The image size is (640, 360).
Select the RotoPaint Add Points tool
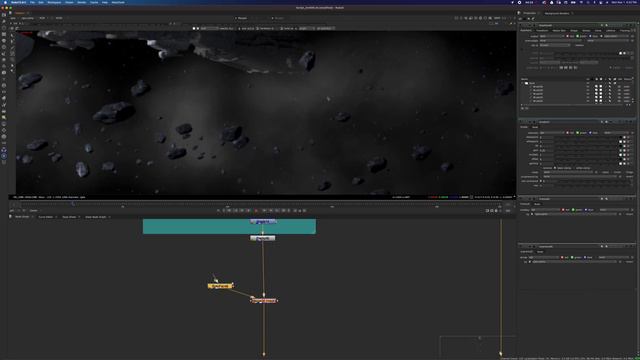point(12,41)
